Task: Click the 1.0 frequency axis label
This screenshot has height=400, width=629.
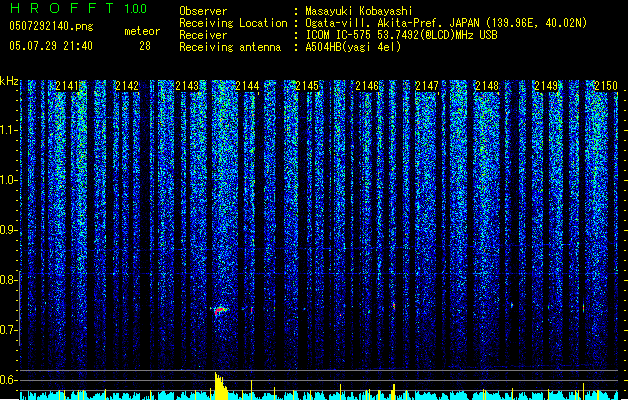Action: click(x=8, y=180)
